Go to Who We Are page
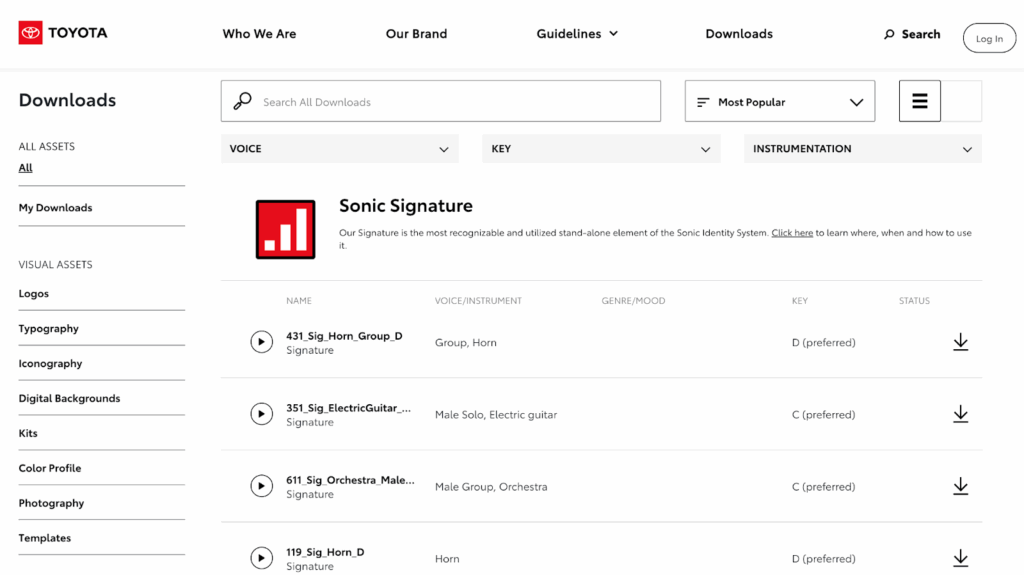1024x575 pixels. (x=259, y=34)
